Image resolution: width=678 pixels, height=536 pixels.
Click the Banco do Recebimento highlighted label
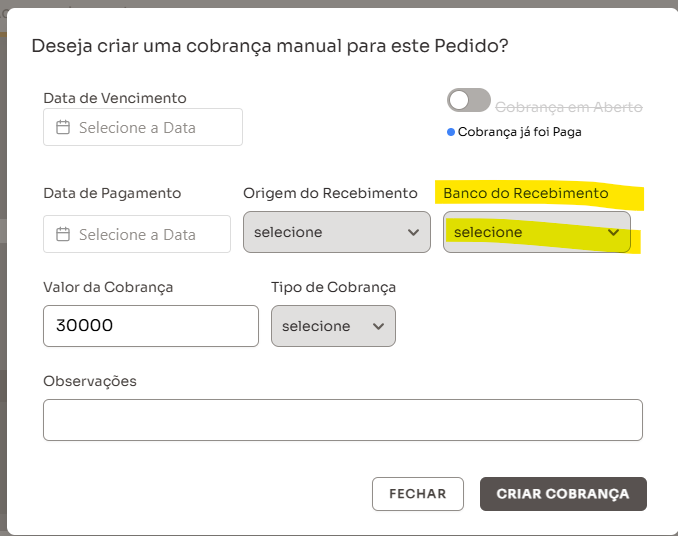(526, 193)
